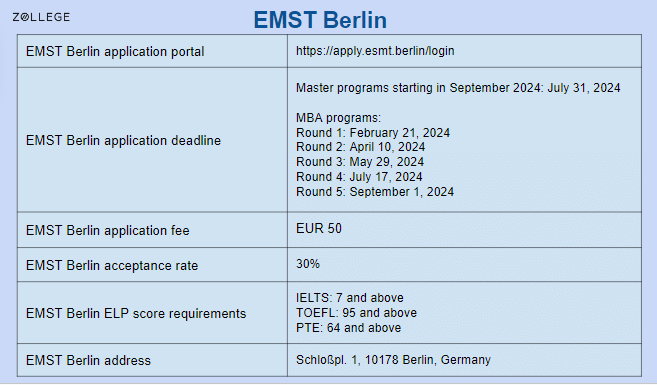
Task: Click the EMST Berlin title heading
Action: point(320,20)
